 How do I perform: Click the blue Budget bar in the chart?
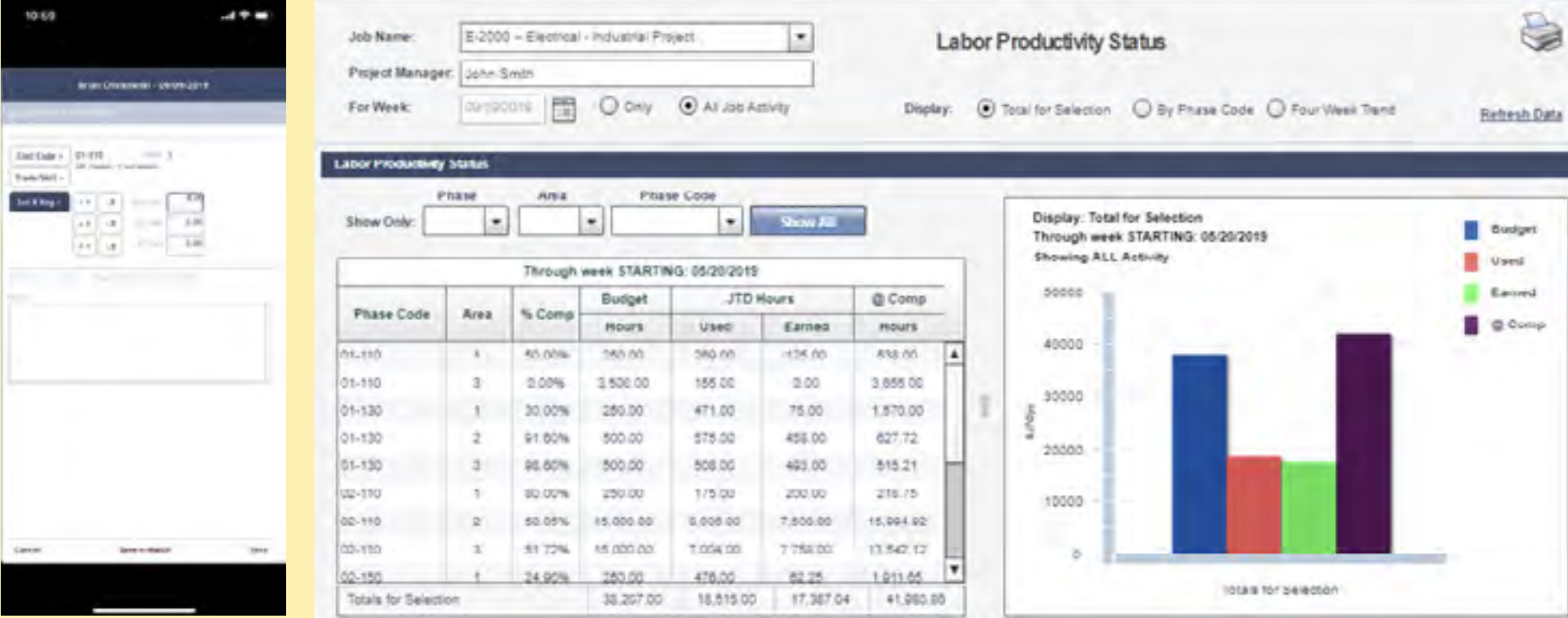pyautogui.click(x=1200, y=454)
